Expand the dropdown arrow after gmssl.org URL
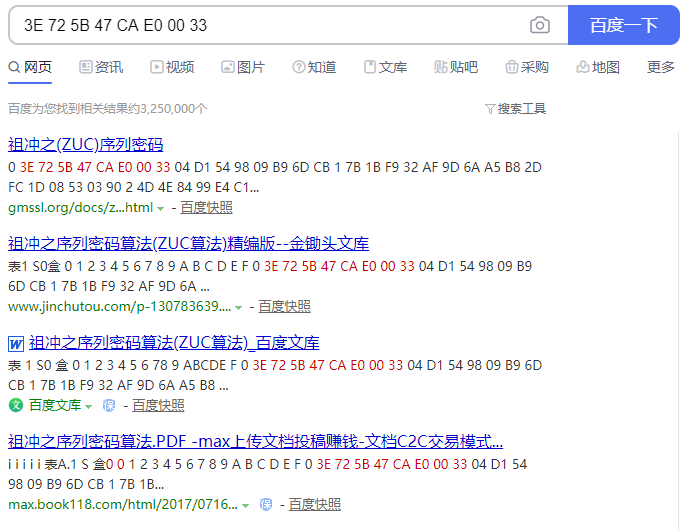Viewport: 688px width, 531px height. pos(161,209)
